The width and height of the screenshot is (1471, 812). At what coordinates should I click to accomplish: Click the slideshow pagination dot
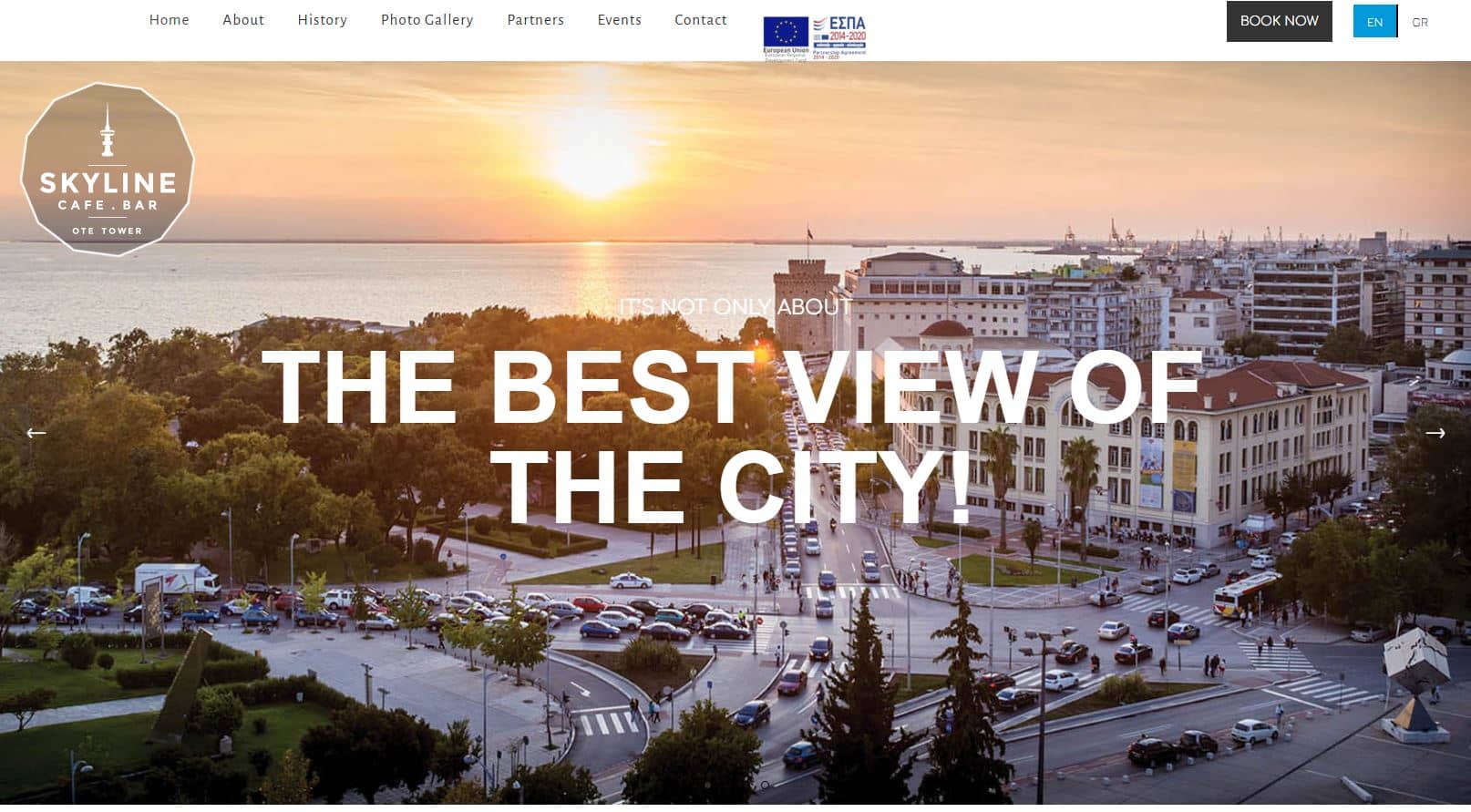[x=765, y=785]
